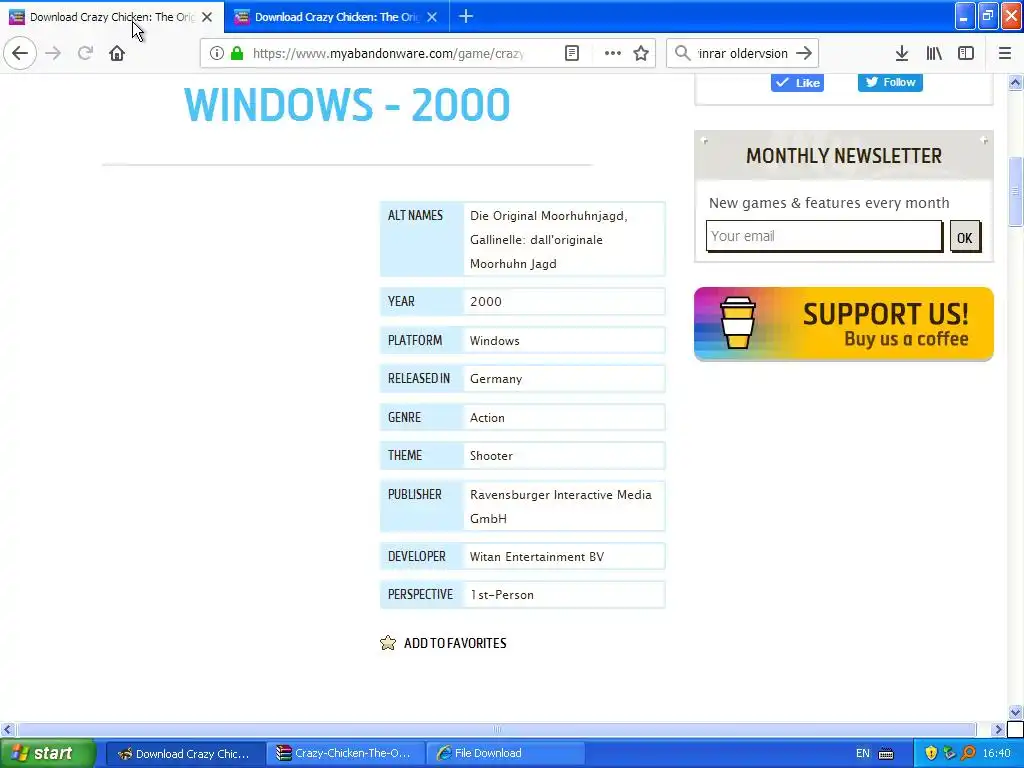Close the second Crazy Chicken tab

[432, 17]
